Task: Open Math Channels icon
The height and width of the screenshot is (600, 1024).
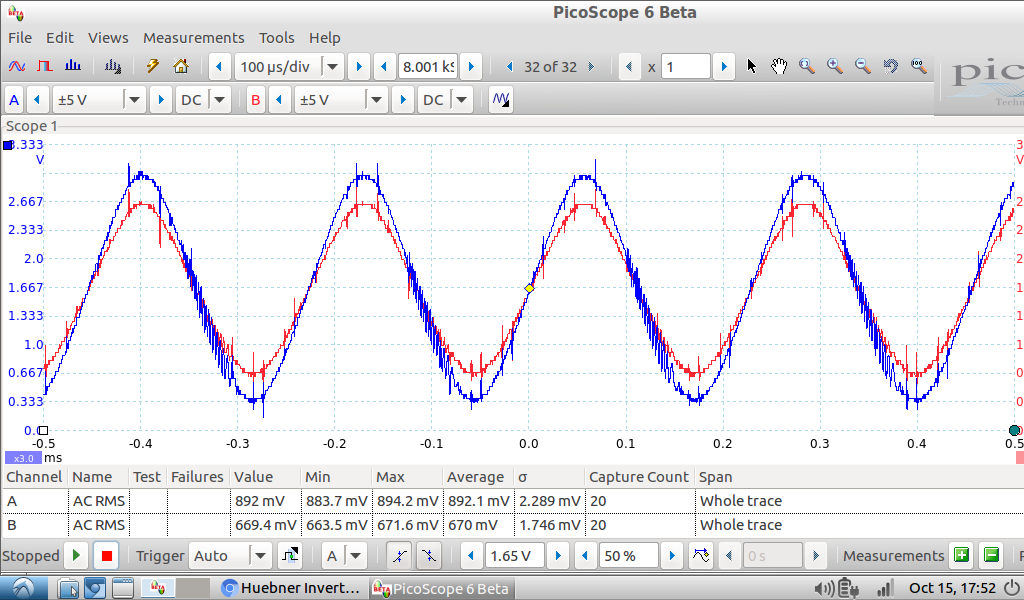Action: [x=501, y=100]
